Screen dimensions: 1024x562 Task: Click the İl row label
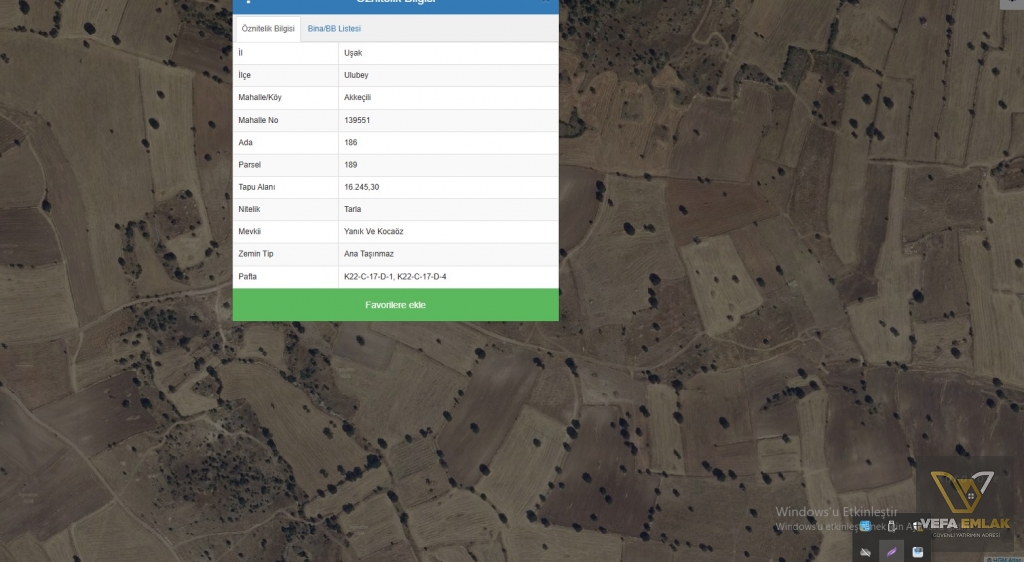coord(240,53)
